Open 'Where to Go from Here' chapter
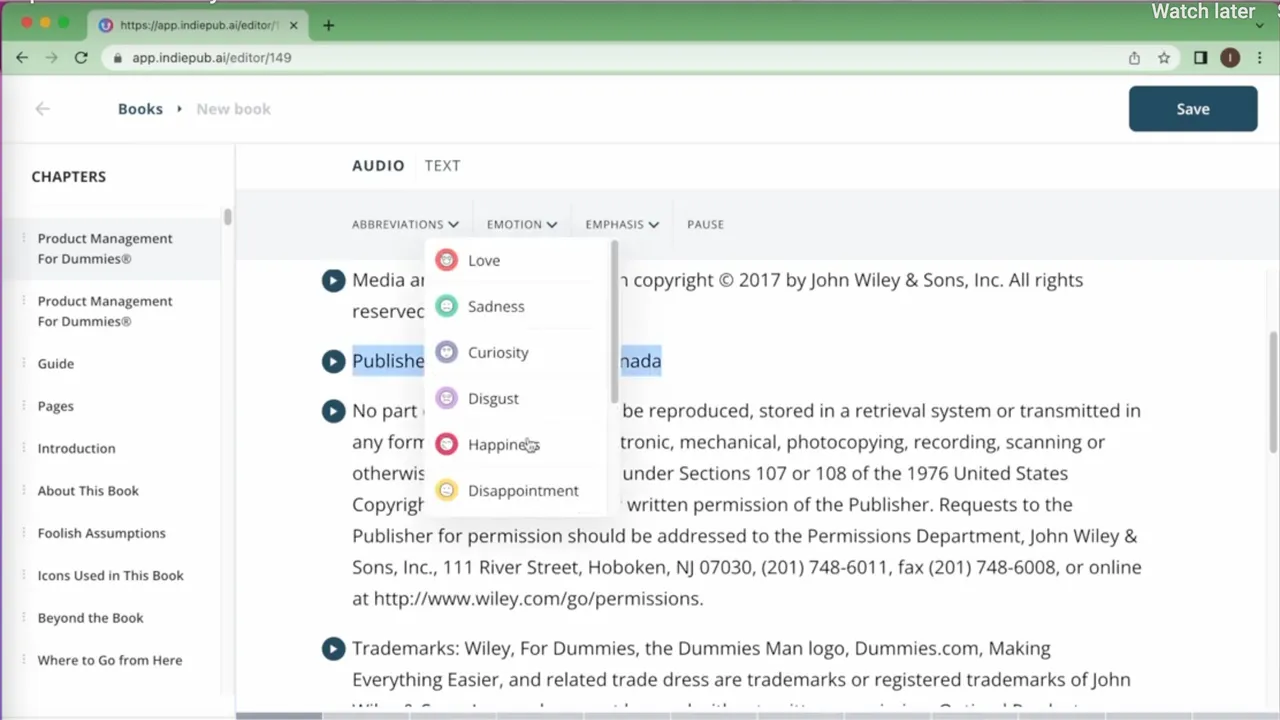 110,660
